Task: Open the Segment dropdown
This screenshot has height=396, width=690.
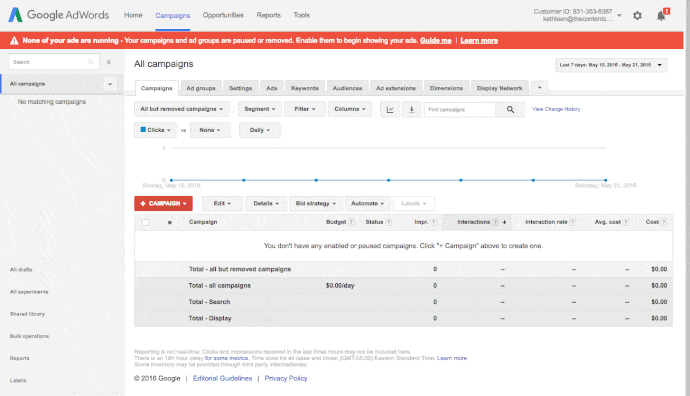Action: pos(260,109)
